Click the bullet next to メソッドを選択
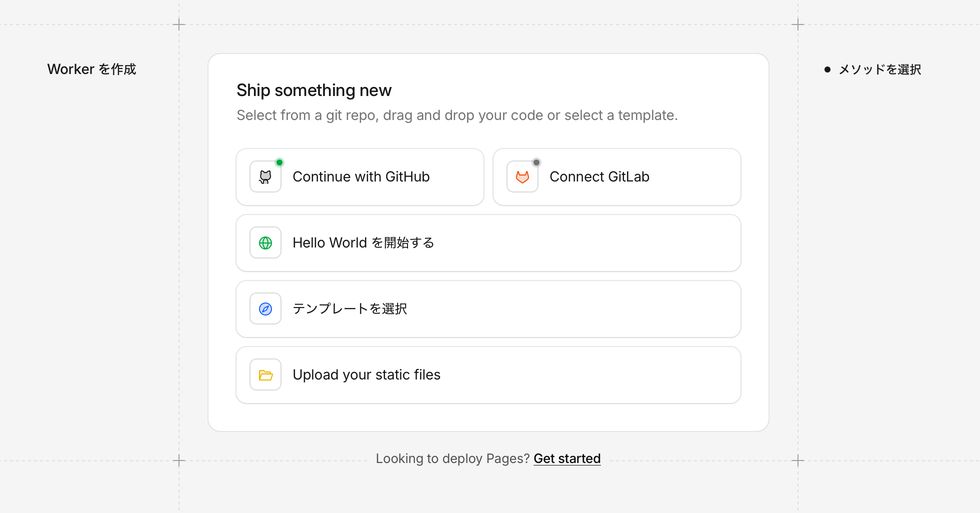980x513 pixels. [x=827, y=70]
